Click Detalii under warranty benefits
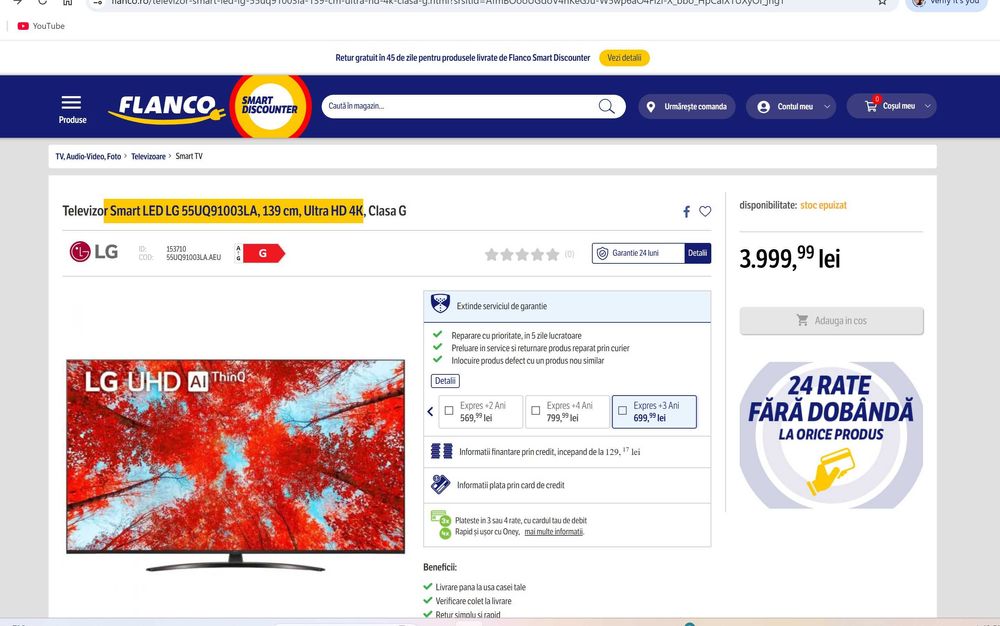The height and width of the screenshot is (626, 1000). (445, 381)
